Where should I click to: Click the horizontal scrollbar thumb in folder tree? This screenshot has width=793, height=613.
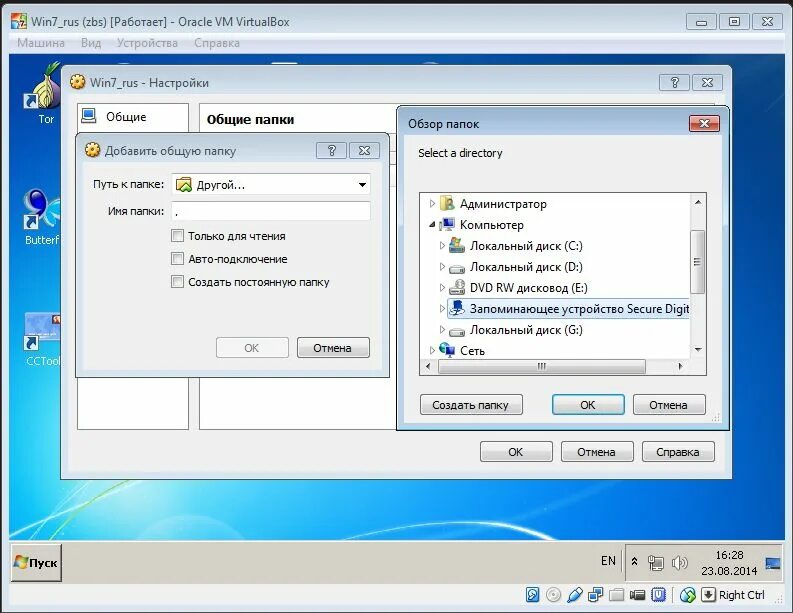[542, 366]
